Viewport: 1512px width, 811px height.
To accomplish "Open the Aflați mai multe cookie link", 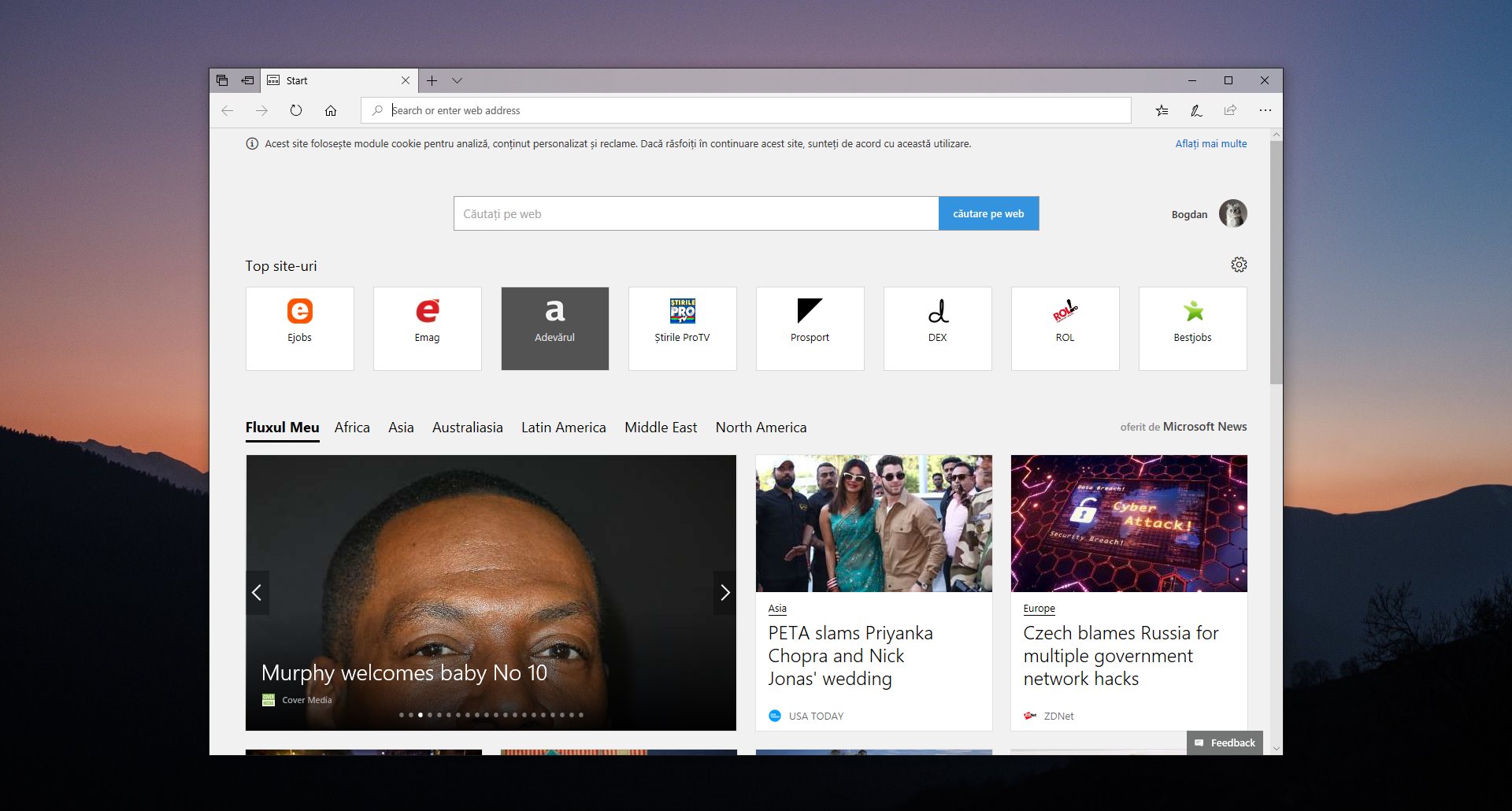I will tap(1210, 143).
